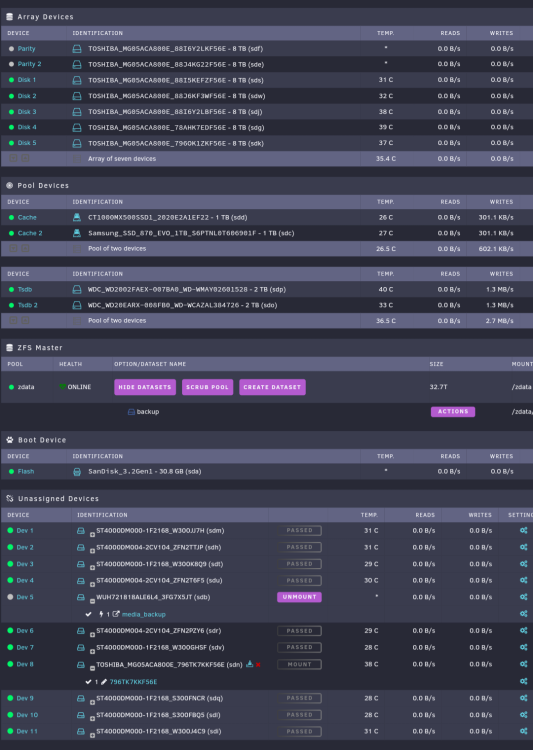The image size is (533, 750).
Task: Expand partitions of Dev 6 (sdr)
Action: click(92, 635)
